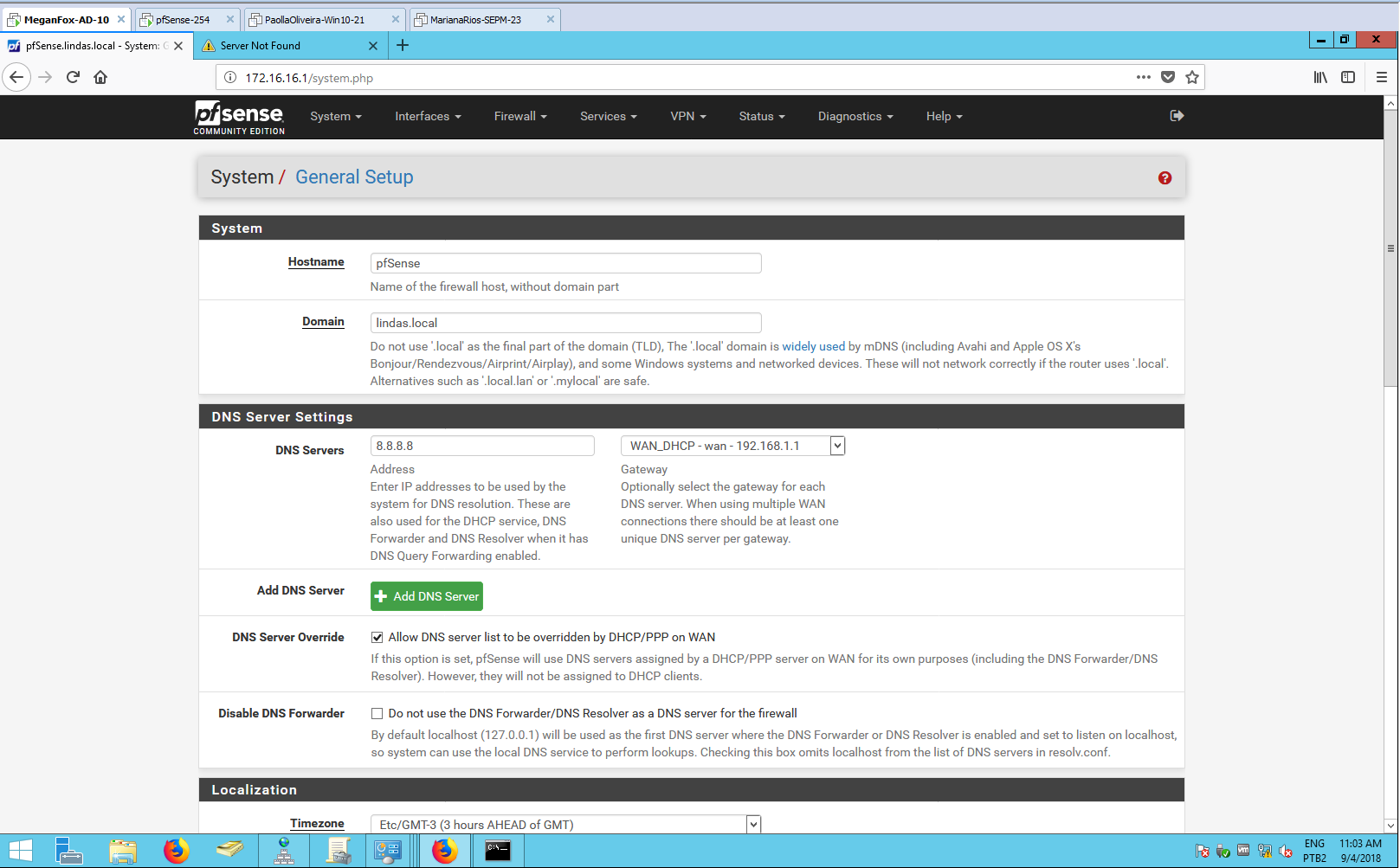
Task: Click into the Hostname input field
Action: coord(565,263)
